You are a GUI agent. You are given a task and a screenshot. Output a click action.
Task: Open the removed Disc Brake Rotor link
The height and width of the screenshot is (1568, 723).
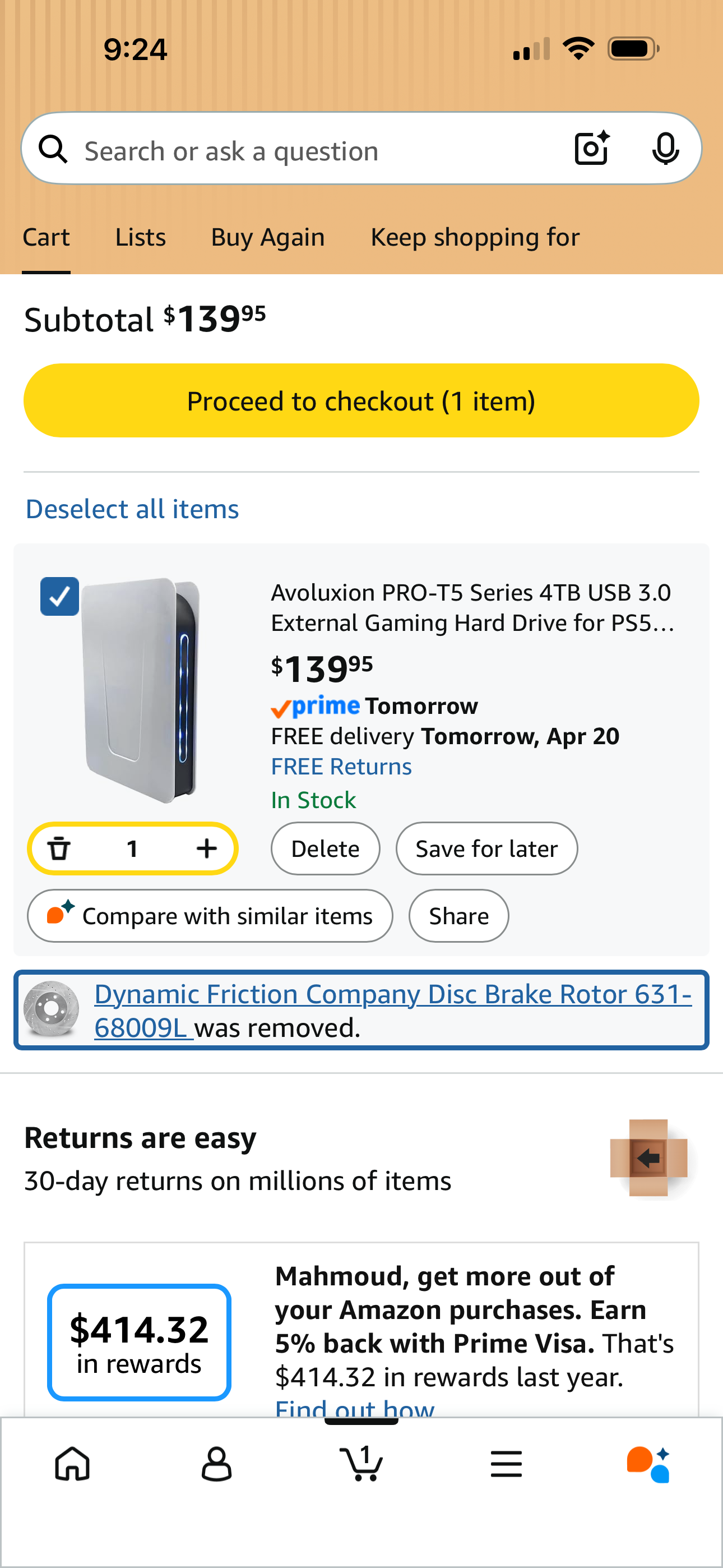(392, 995)
